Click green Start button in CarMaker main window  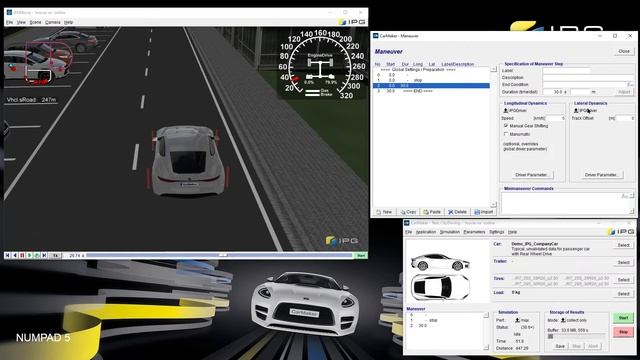[x=623, y=318]
